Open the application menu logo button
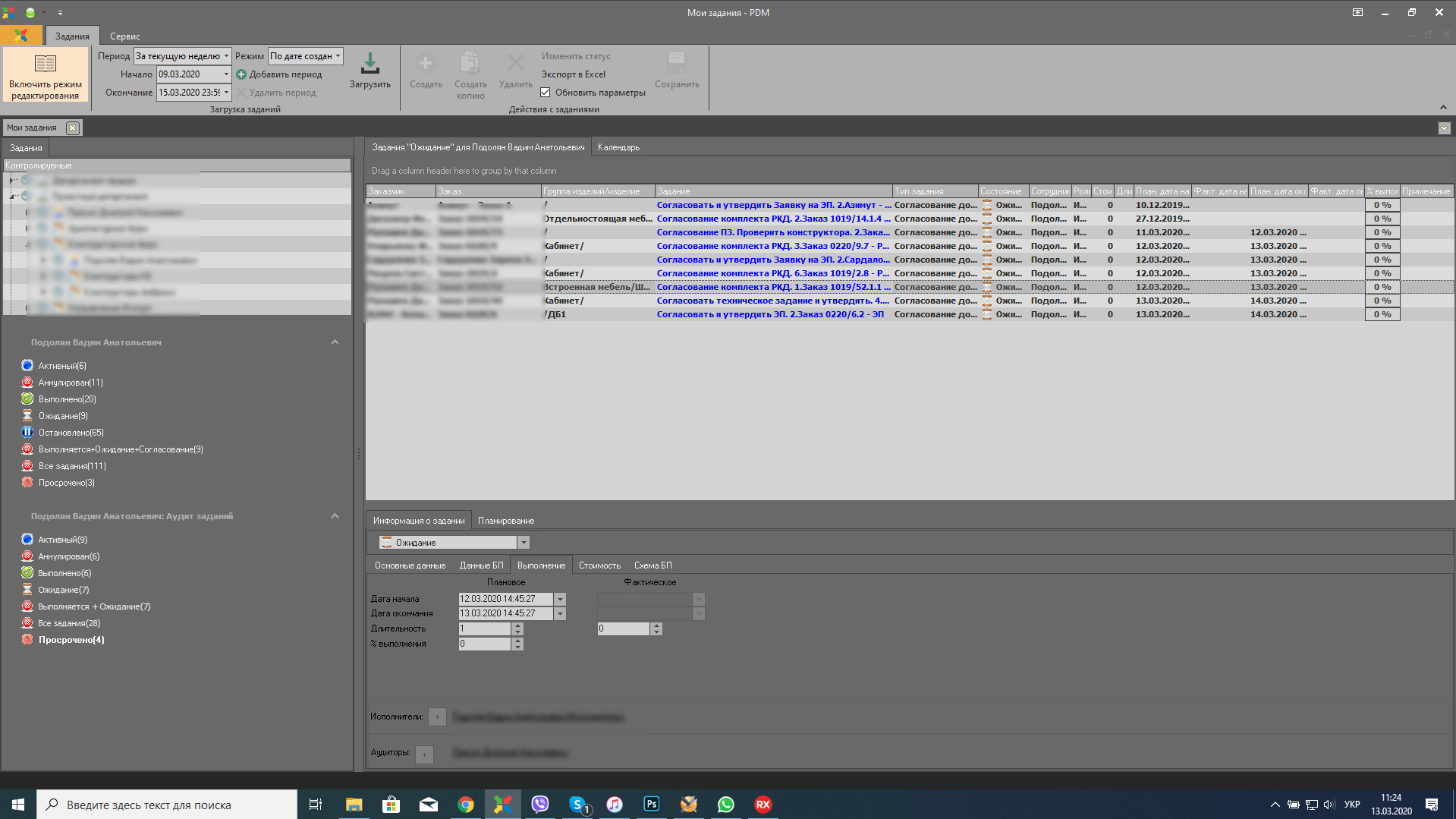This screenshot has width=1456, height=819. (x=21, y=36)
